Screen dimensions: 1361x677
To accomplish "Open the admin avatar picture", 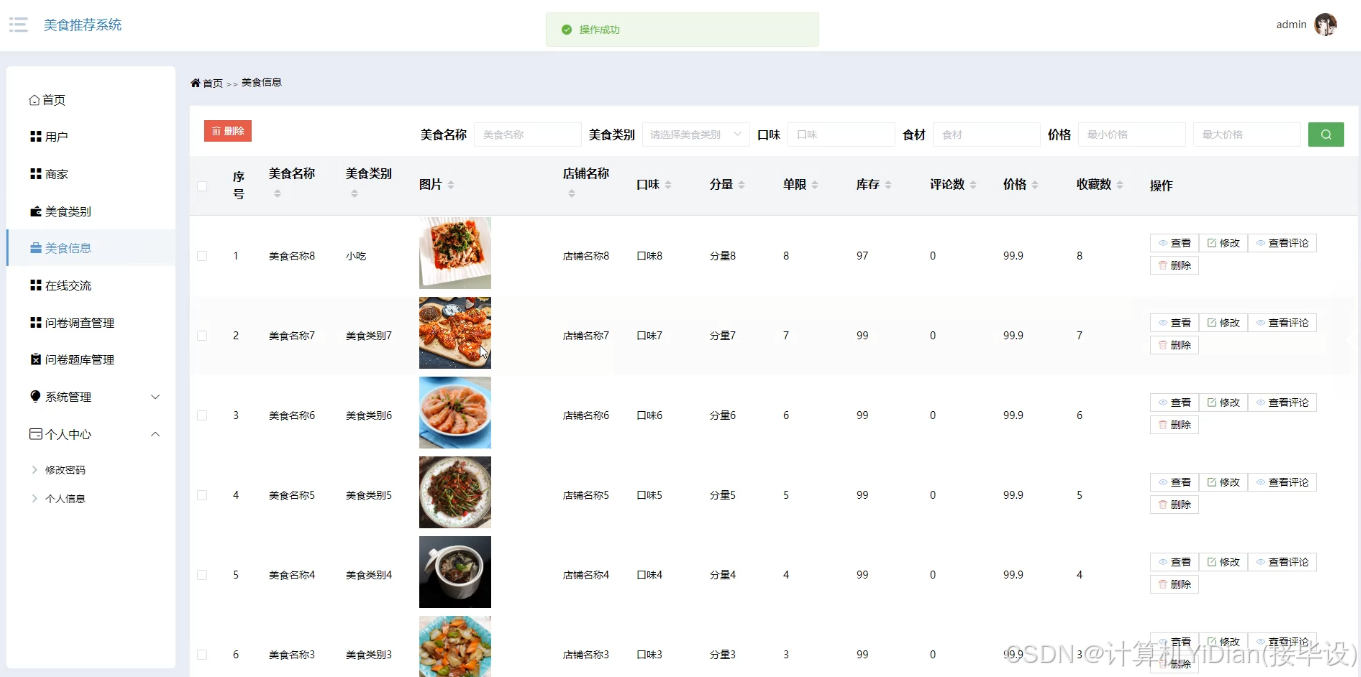I will coord(1325,25).
